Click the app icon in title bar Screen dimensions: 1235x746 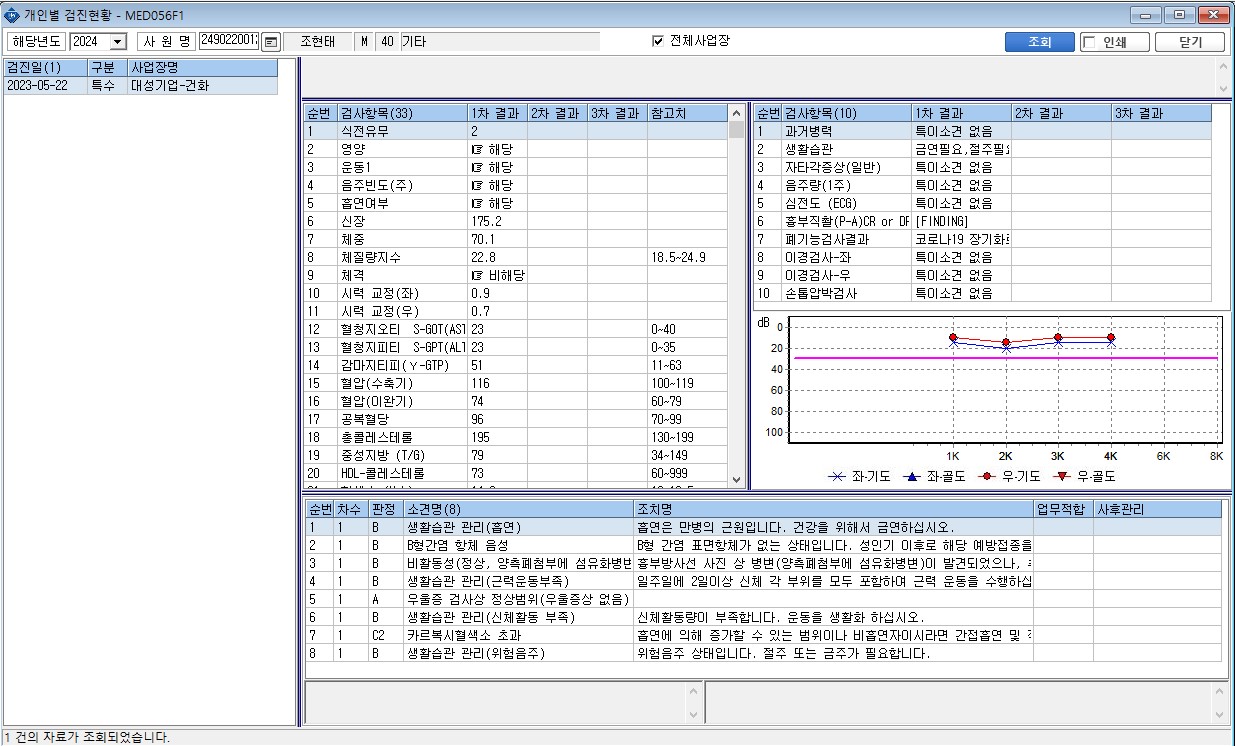coord(12,15)
